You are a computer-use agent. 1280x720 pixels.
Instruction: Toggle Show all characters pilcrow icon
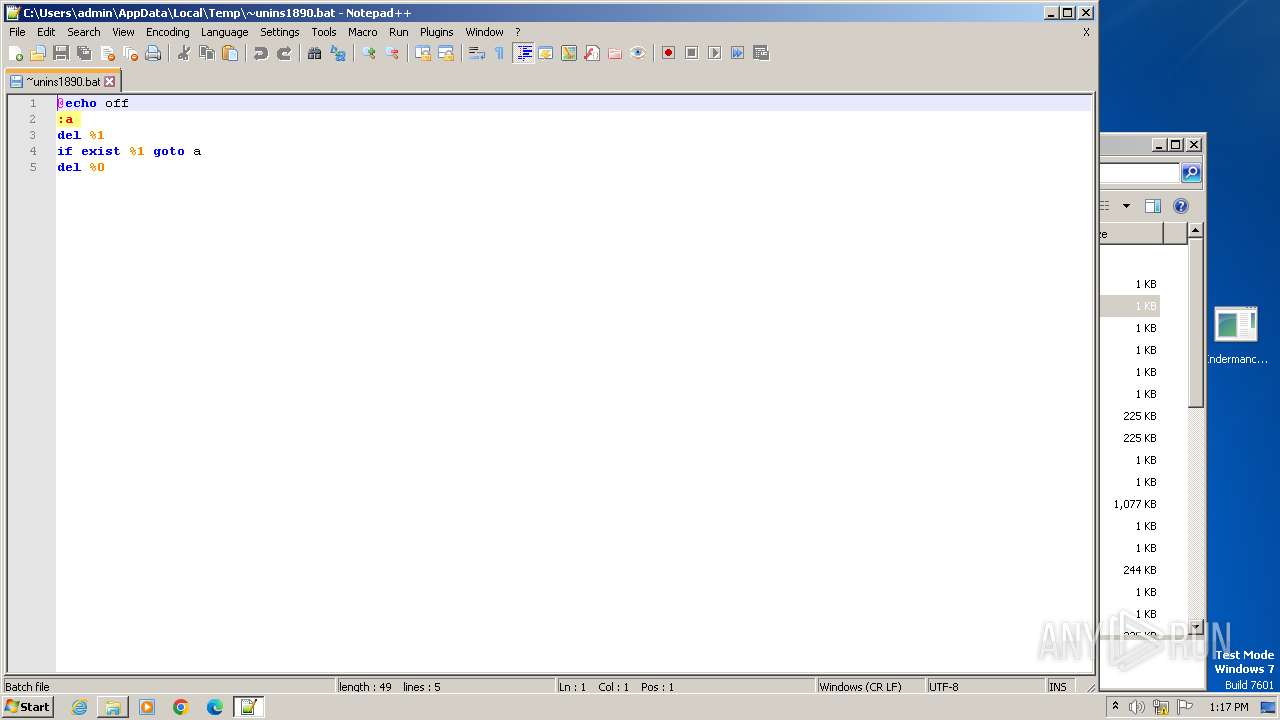pyautogui.click(x=500, y=53)
